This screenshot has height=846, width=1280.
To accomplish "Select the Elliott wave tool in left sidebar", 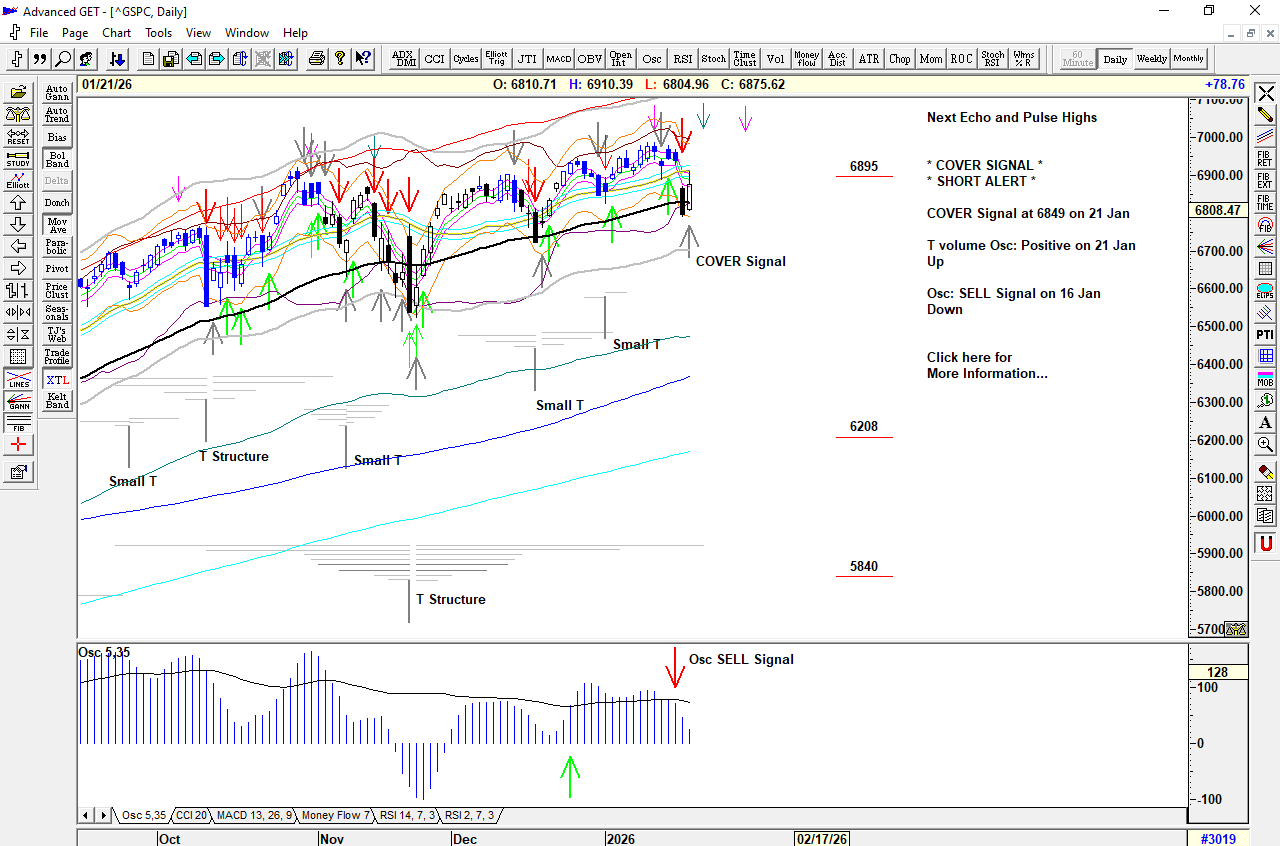I will pyautogui.click(x=18, y=181).
